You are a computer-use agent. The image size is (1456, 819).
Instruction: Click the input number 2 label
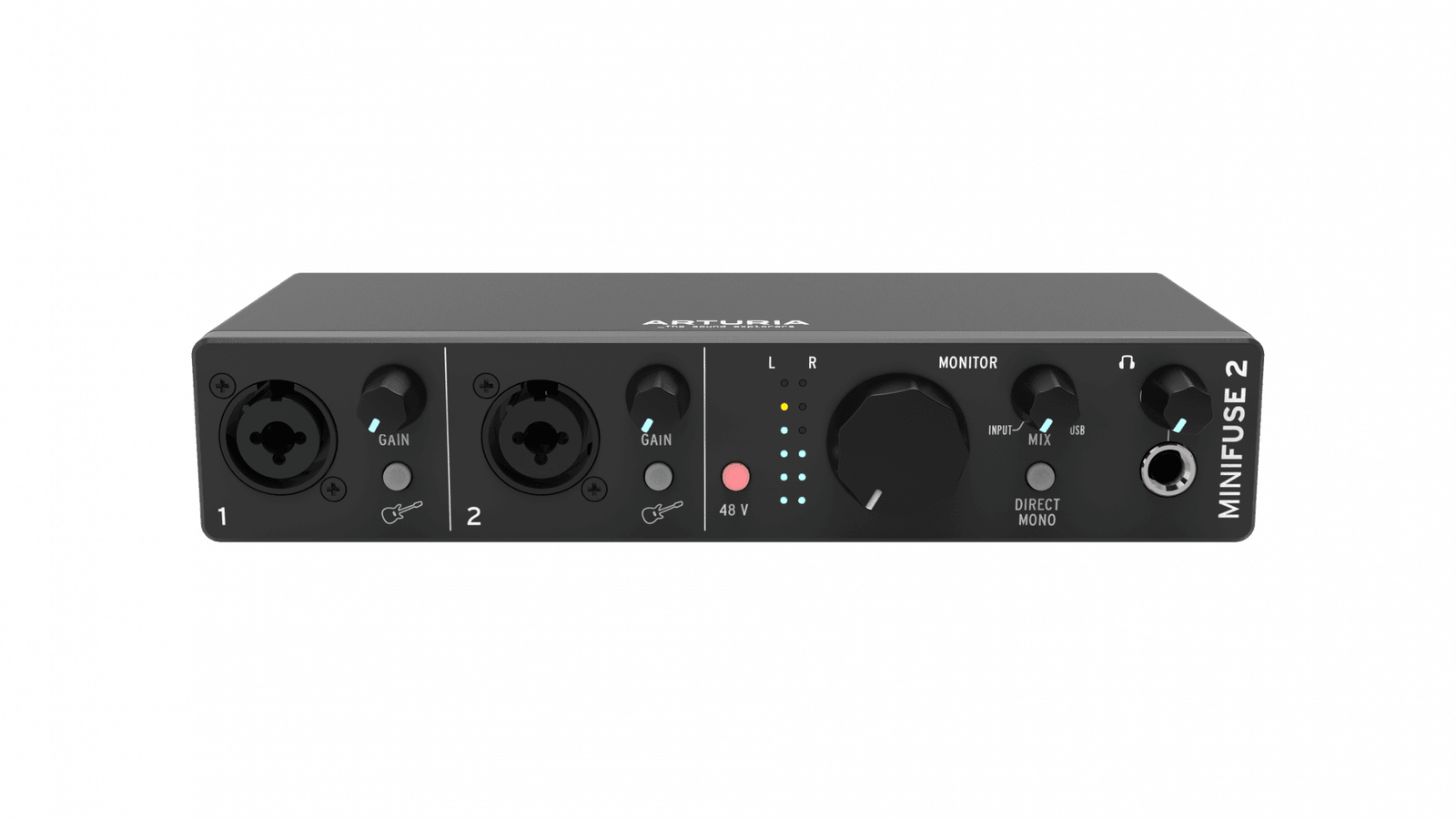tap(474, 517)
